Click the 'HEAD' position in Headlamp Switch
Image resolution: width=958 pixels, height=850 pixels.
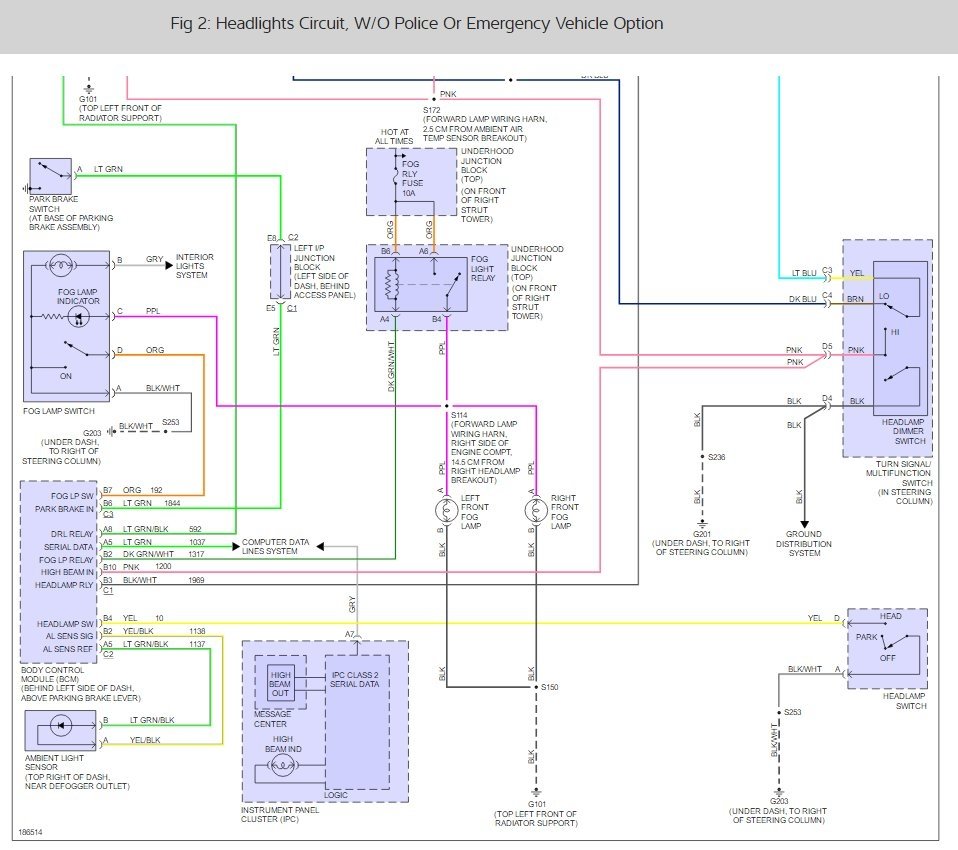click(x=890, y=616)
